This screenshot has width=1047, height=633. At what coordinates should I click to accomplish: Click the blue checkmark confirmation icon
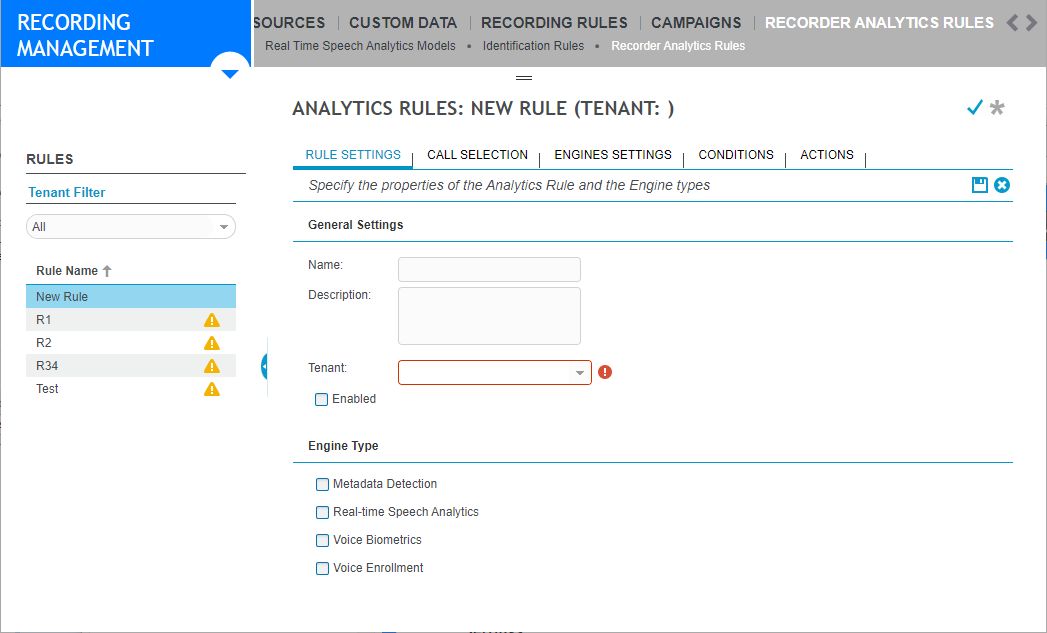[975, 107]
